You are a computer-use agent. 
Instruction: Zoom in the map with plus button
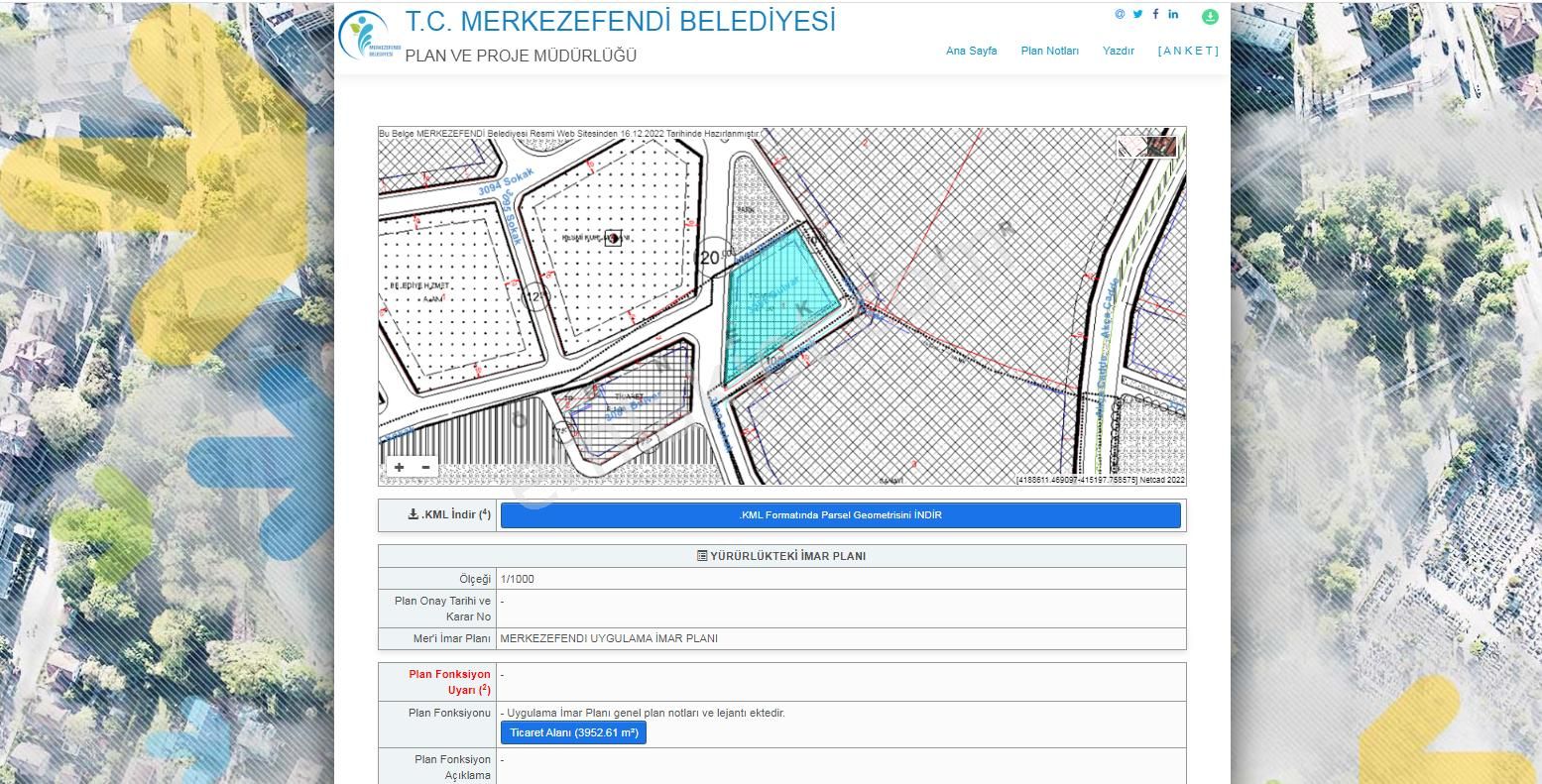click(399, 467)
